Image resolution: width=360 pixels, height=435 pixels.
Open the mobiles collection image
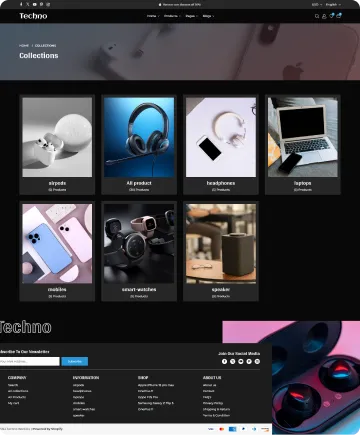(x=57, y=244)
